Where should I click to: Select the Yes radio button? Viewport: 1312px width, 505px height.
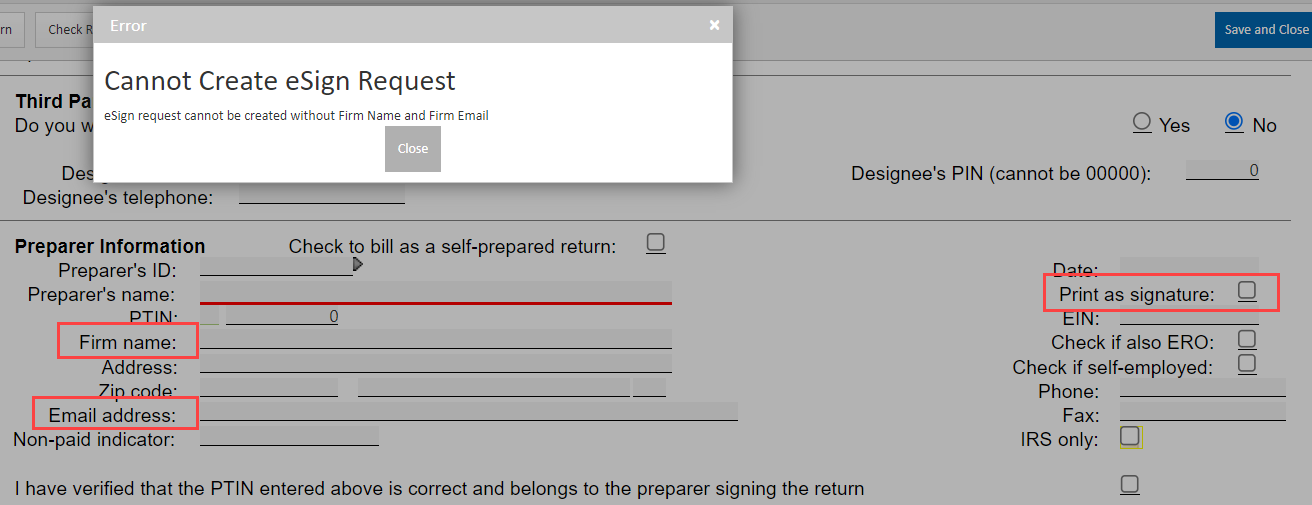(1142, 123)
